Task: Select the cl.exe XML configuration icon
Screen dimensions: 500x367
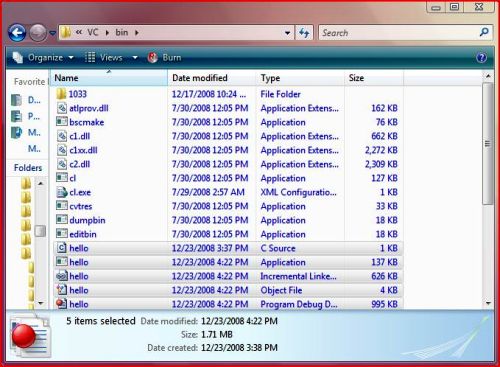Action: pos(62,192)
